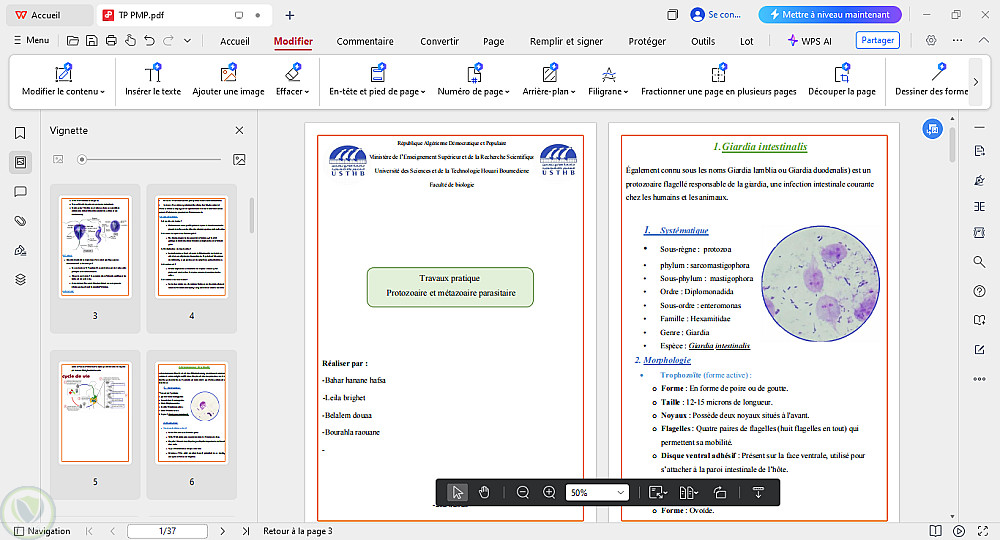Open the 50% zoom level combo box
Image resolution: width=1000 pixels, height=540 pixels.
[x=597, y=492]
